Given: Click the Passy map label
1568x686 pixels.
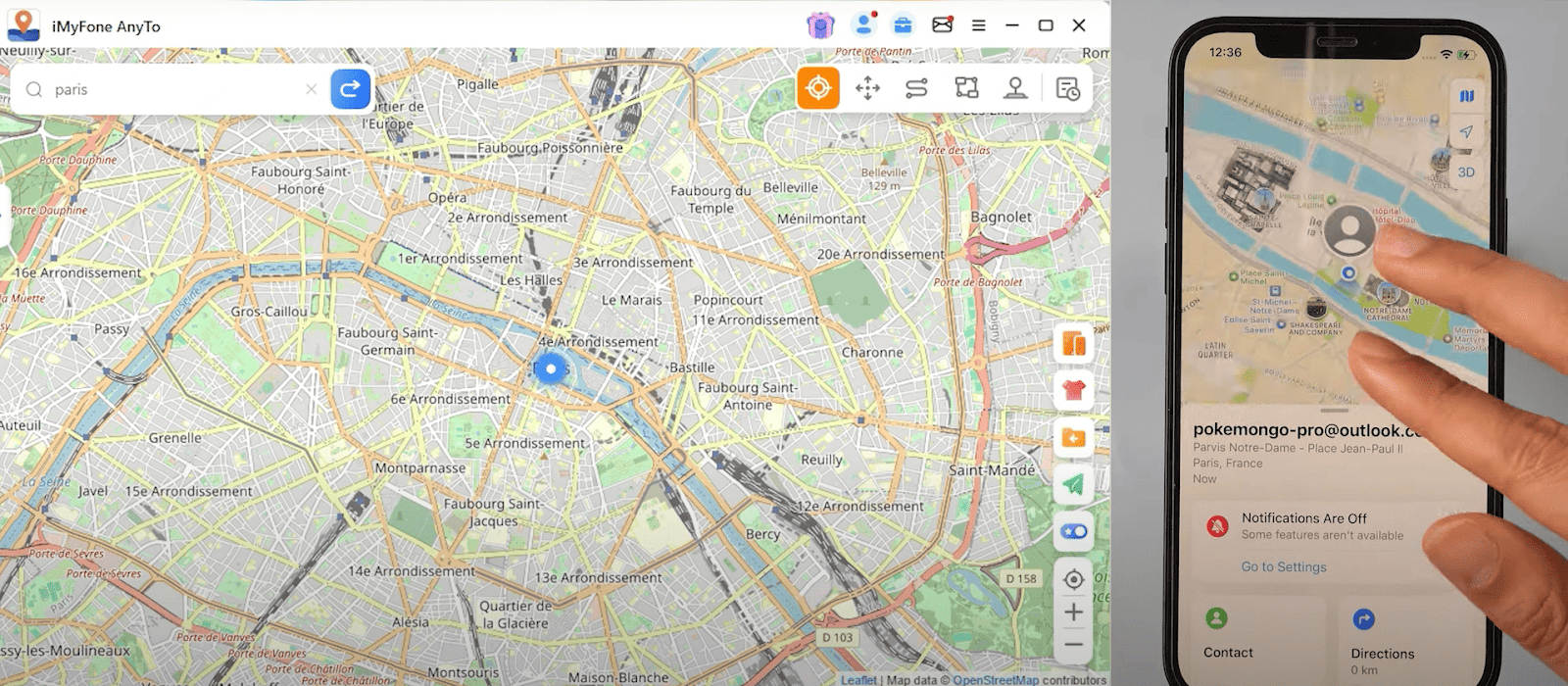Looking at the screenshot, I should [112, 329].
